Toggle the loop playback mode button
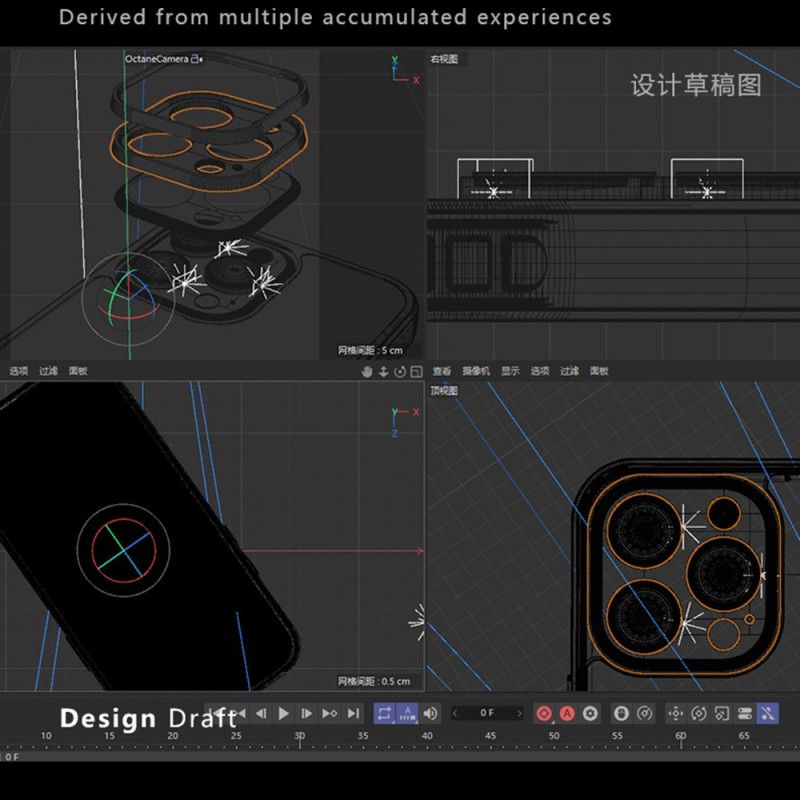The image size is (800, 800). coord(383,715)
